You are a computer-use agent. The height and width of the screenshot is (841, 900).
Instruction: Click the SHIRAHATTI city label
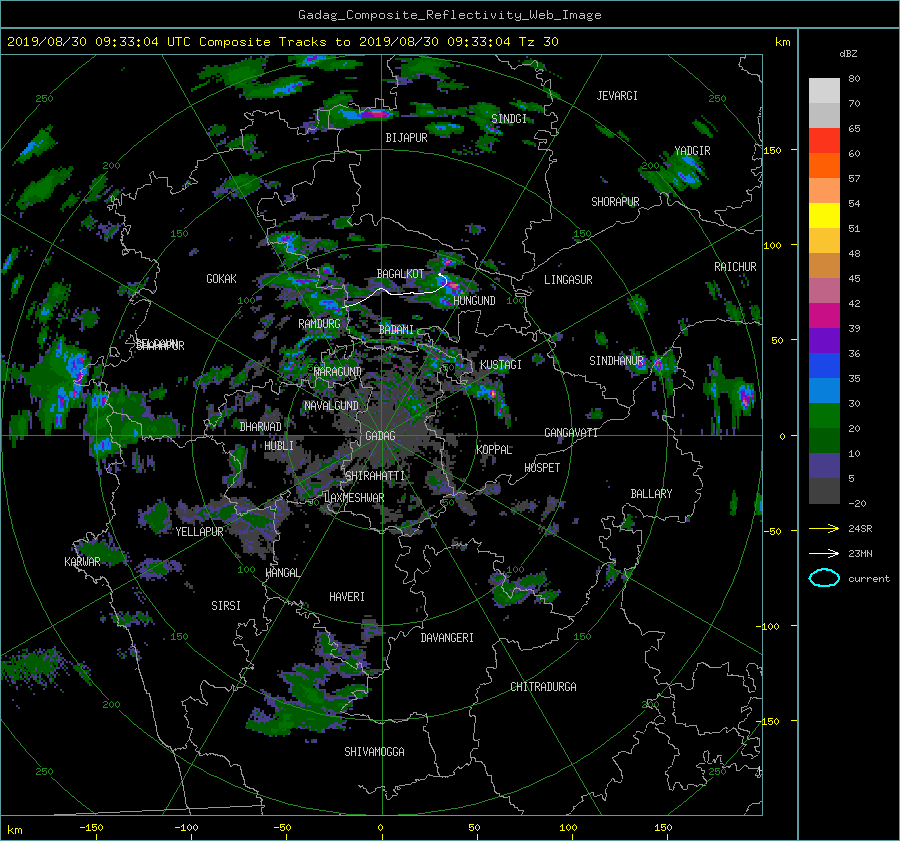point(375,476)
